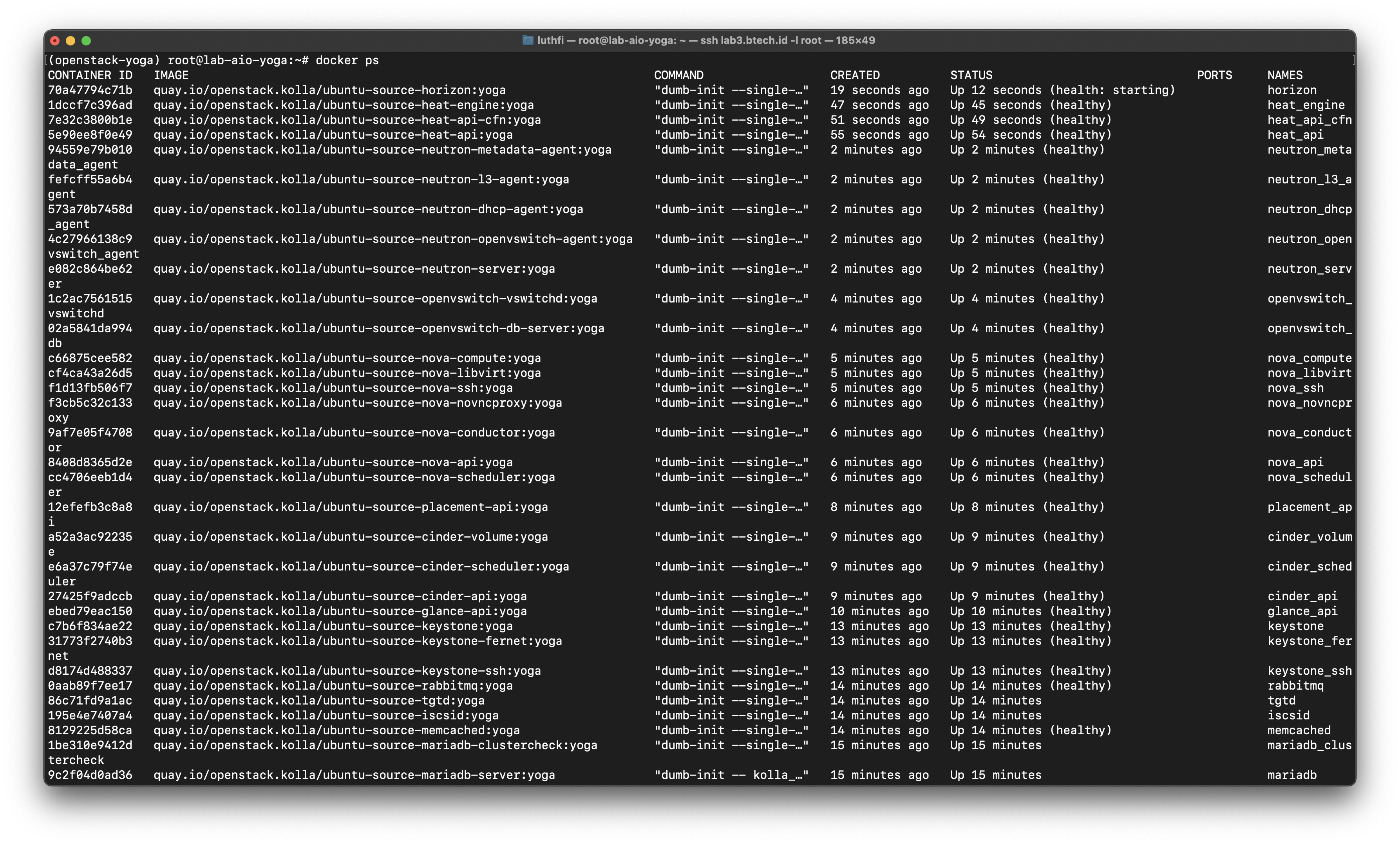
Task: Click the rabbitmq:yoga image name
Action: point(333,685)
